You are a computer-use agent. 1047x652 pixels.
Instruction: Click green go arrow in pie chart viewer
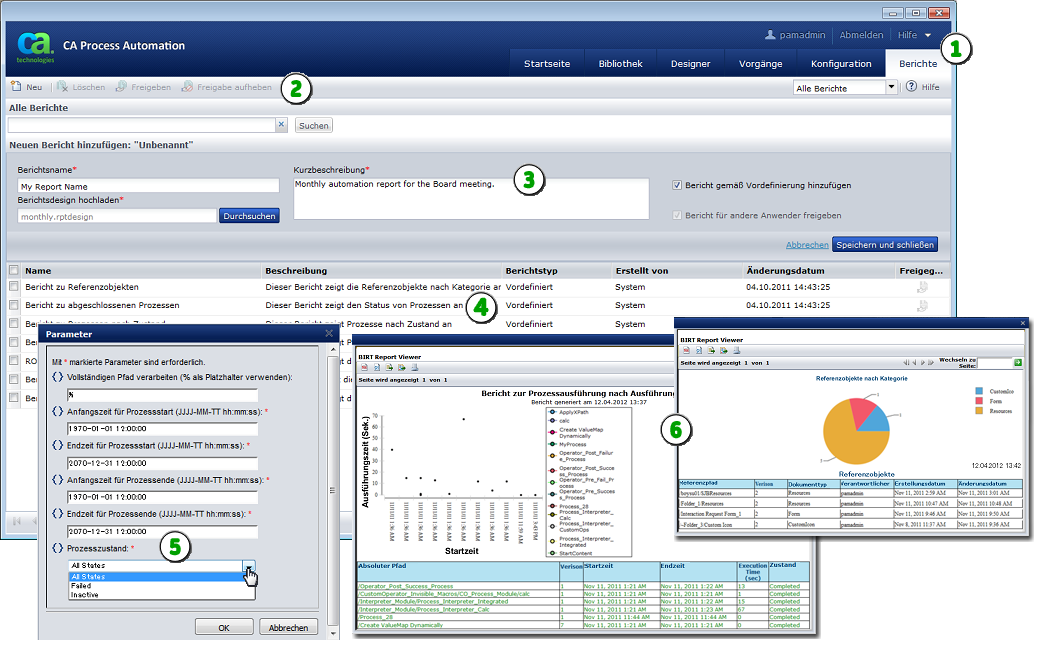click(x=1018, y=363)
